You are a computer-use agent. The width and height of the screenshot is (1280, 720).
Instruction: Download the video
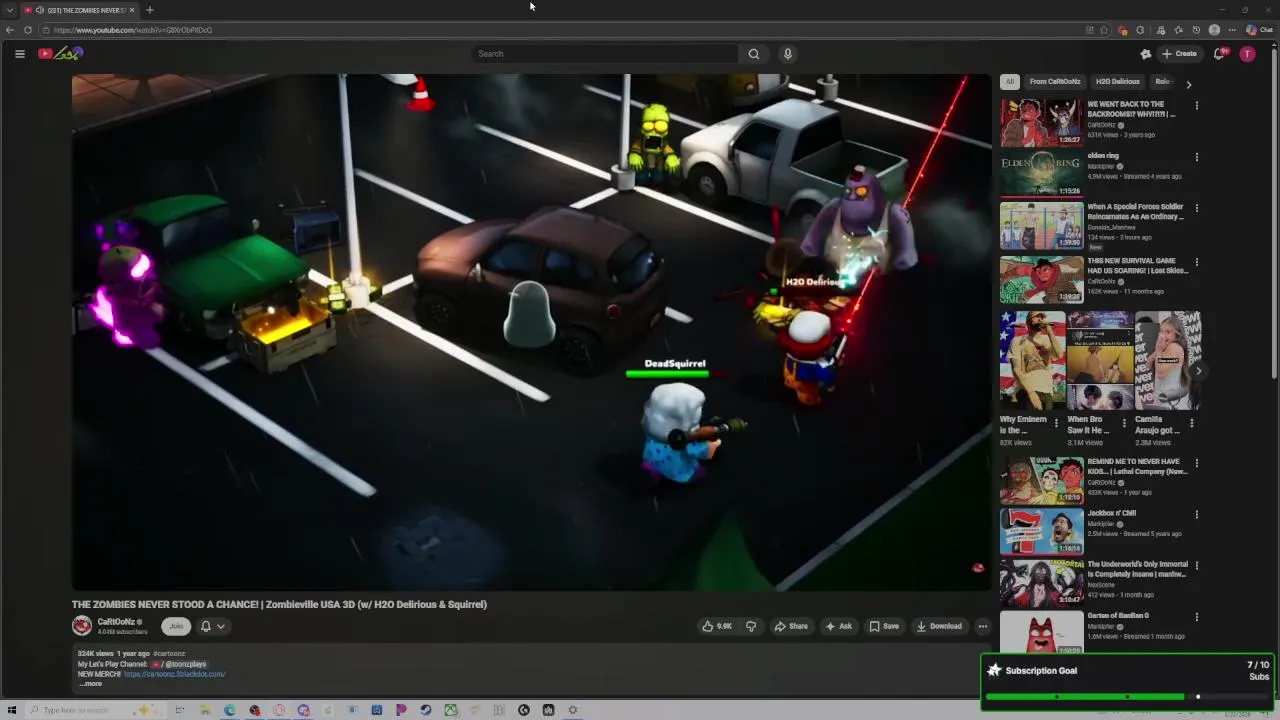(x=939, y=626)
